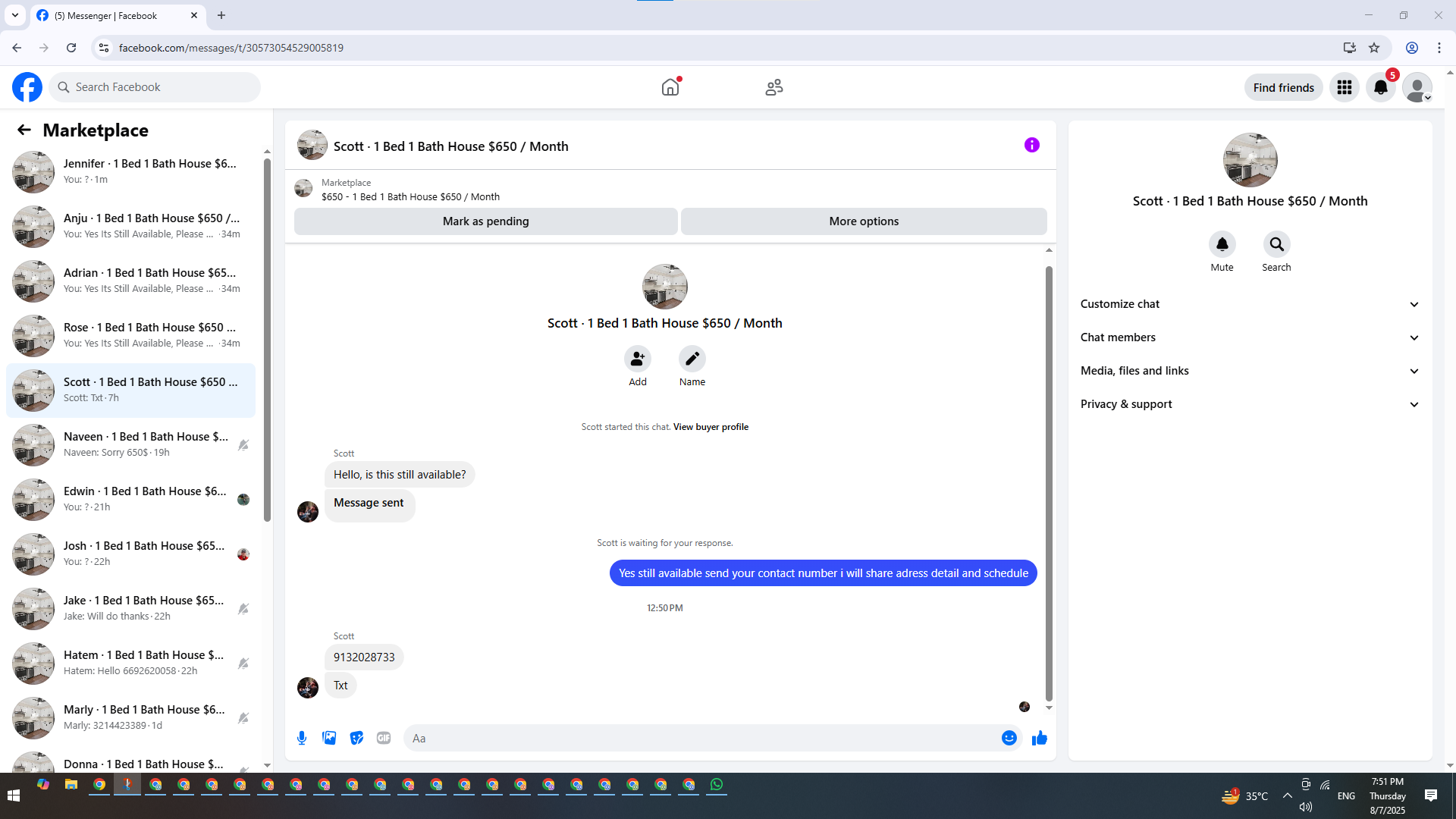Screen dimensions: 1456x819
Task: Open WhatsApp from the taskbar
Action: (717, 785)
